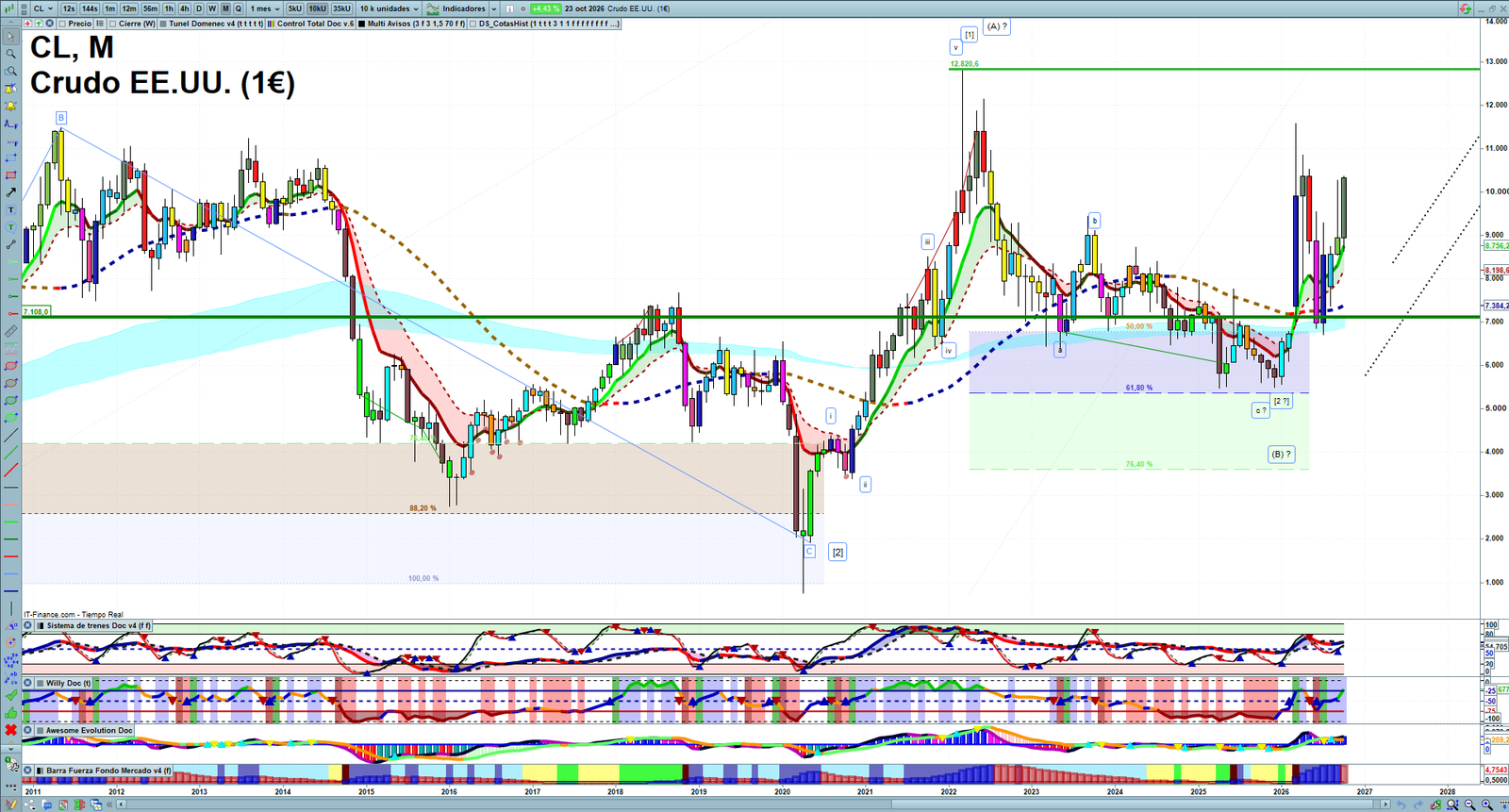Select the 5kU history button
This screenshot has height=812, width=1509.
pos(295,8)
